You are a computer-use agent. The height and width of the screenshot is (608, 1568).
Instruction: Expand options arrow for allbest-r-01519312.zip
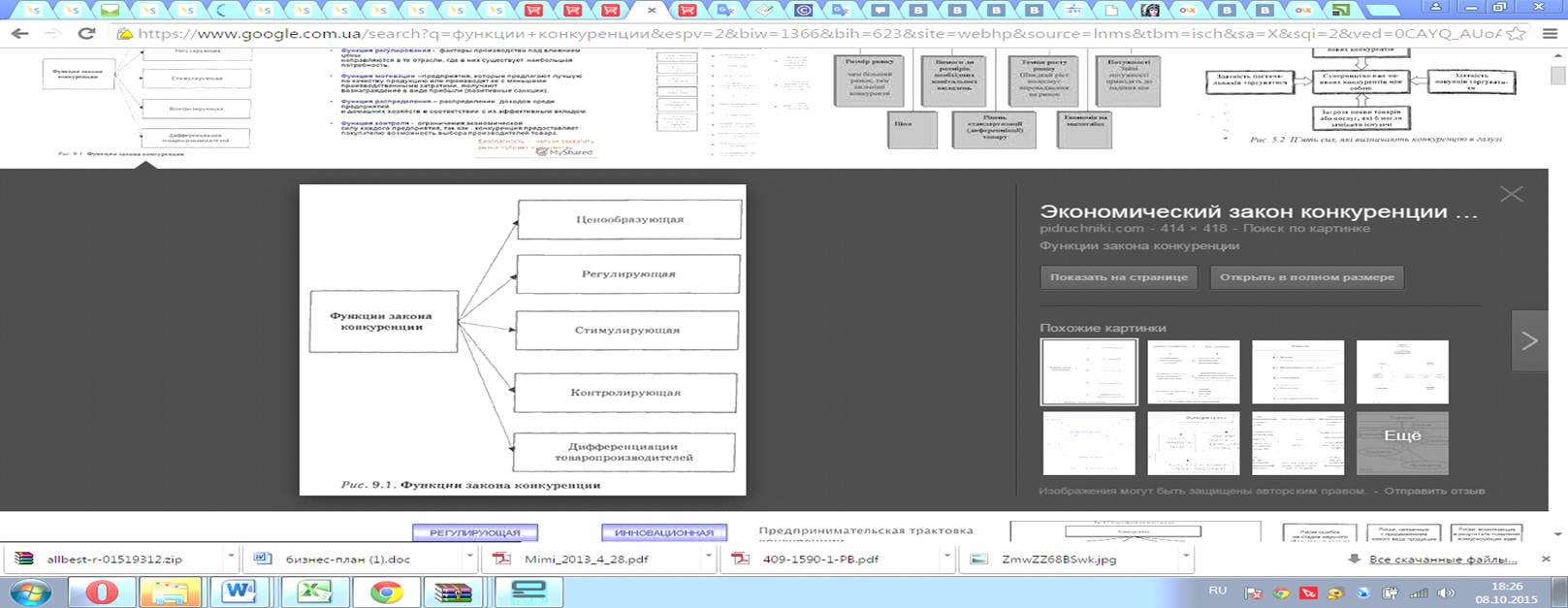click(231, 559)
